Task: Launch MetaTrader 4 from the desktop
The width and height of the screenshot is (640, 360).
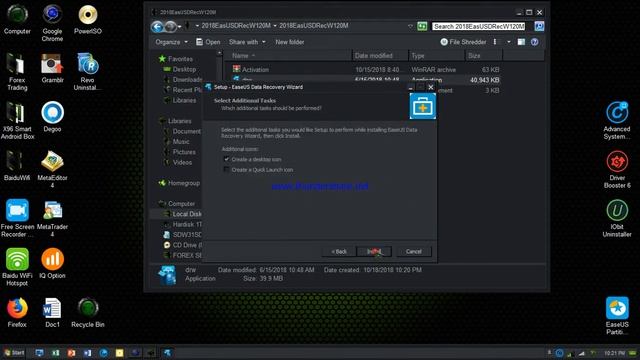Action: 52,219
